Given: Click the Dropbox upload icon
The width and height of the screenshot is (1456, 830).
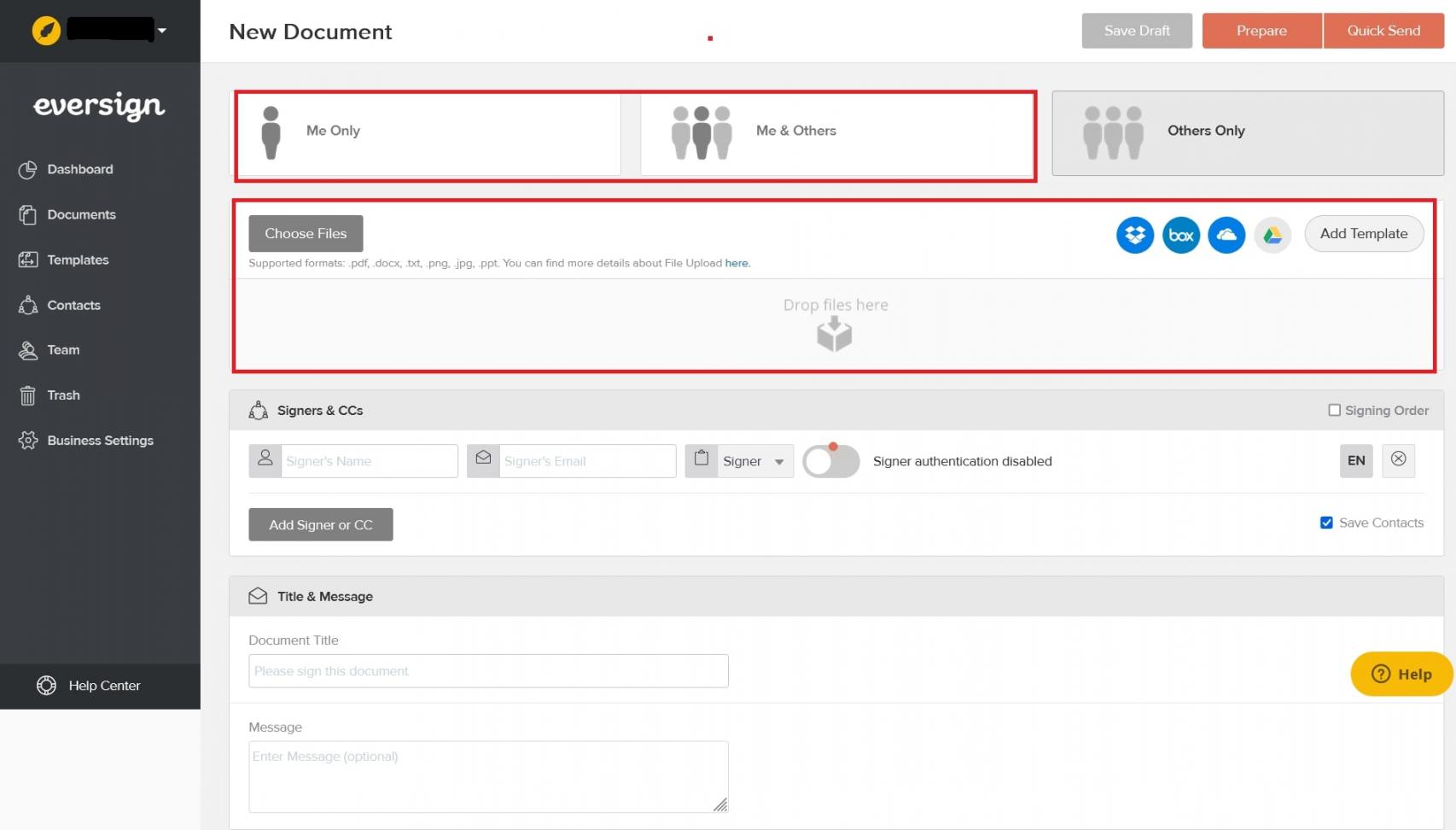Looking at the screenshot, I should [x=1134, y=235].
